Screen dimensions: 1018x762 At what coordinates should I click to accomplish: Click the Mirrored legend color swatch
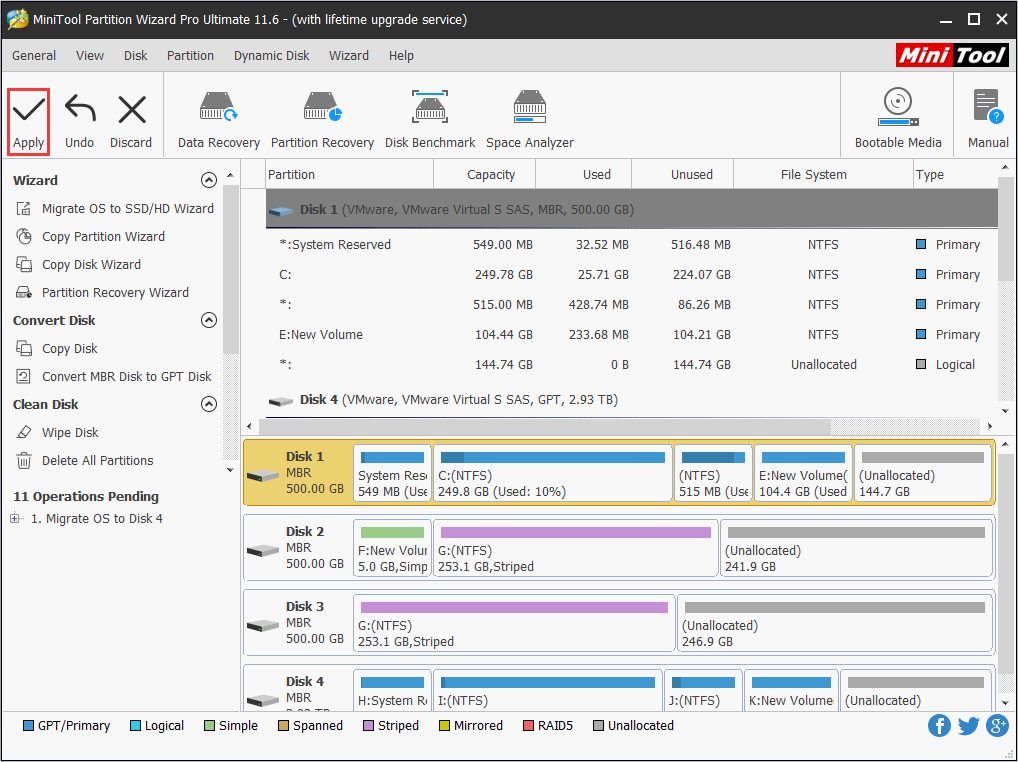[x=444, y=726]
